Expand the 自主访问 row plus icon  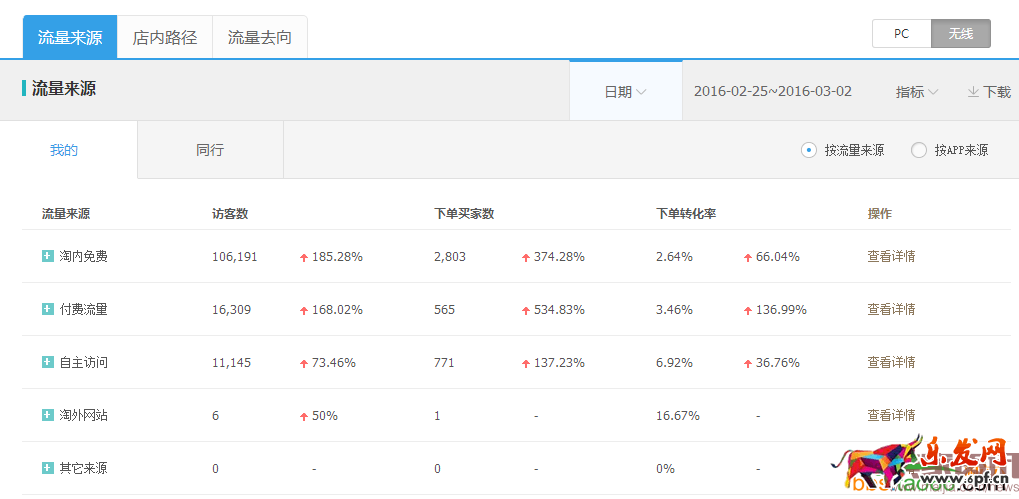(x=47, y=362)
